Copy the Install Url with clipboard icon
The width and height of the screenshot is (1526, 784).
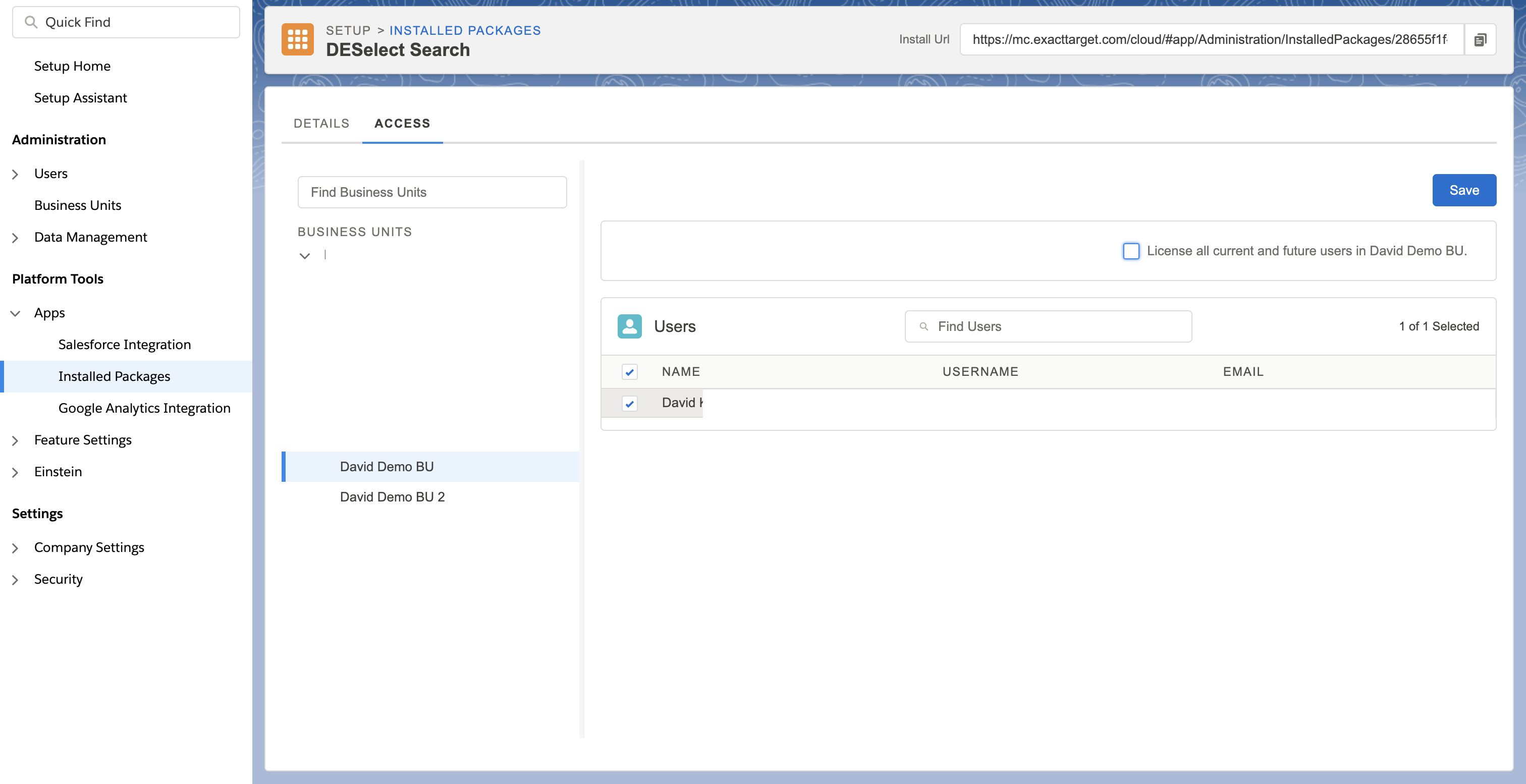(x=1480, y=40)
